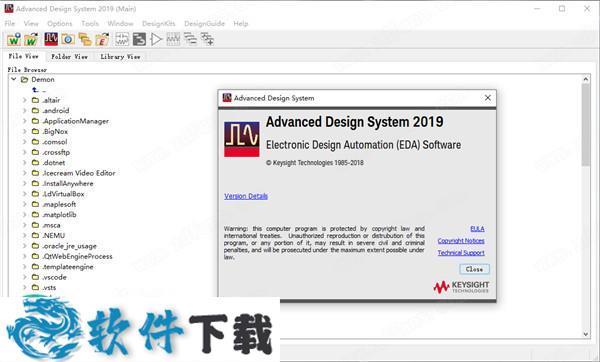The width and height of the screenshot is (600, 362).
Task: Open new schematic window icon
Action: coord(122,39)
